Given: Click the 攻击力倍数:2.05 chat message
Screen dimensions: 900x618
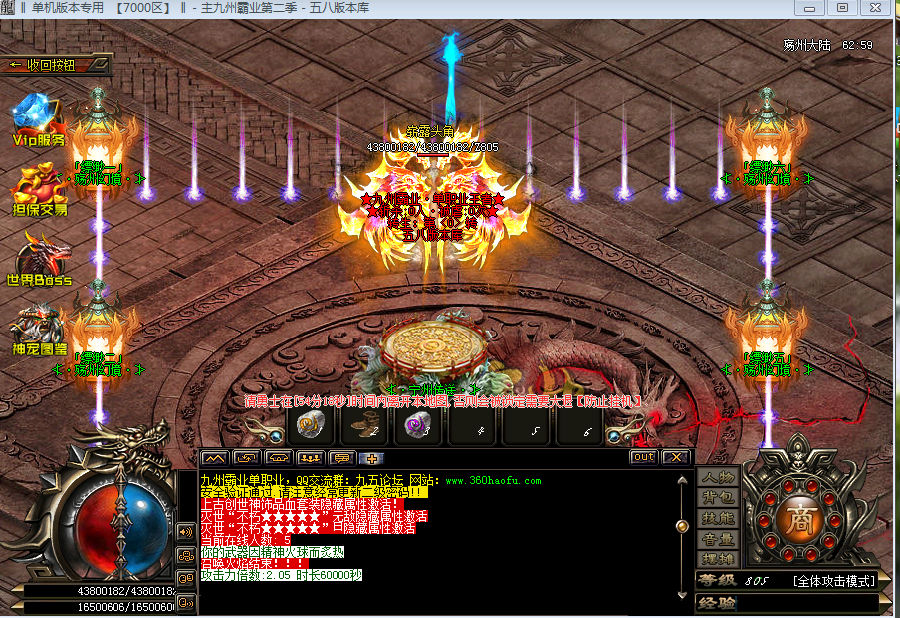Looking at the screenshot, I should point(281,575).
